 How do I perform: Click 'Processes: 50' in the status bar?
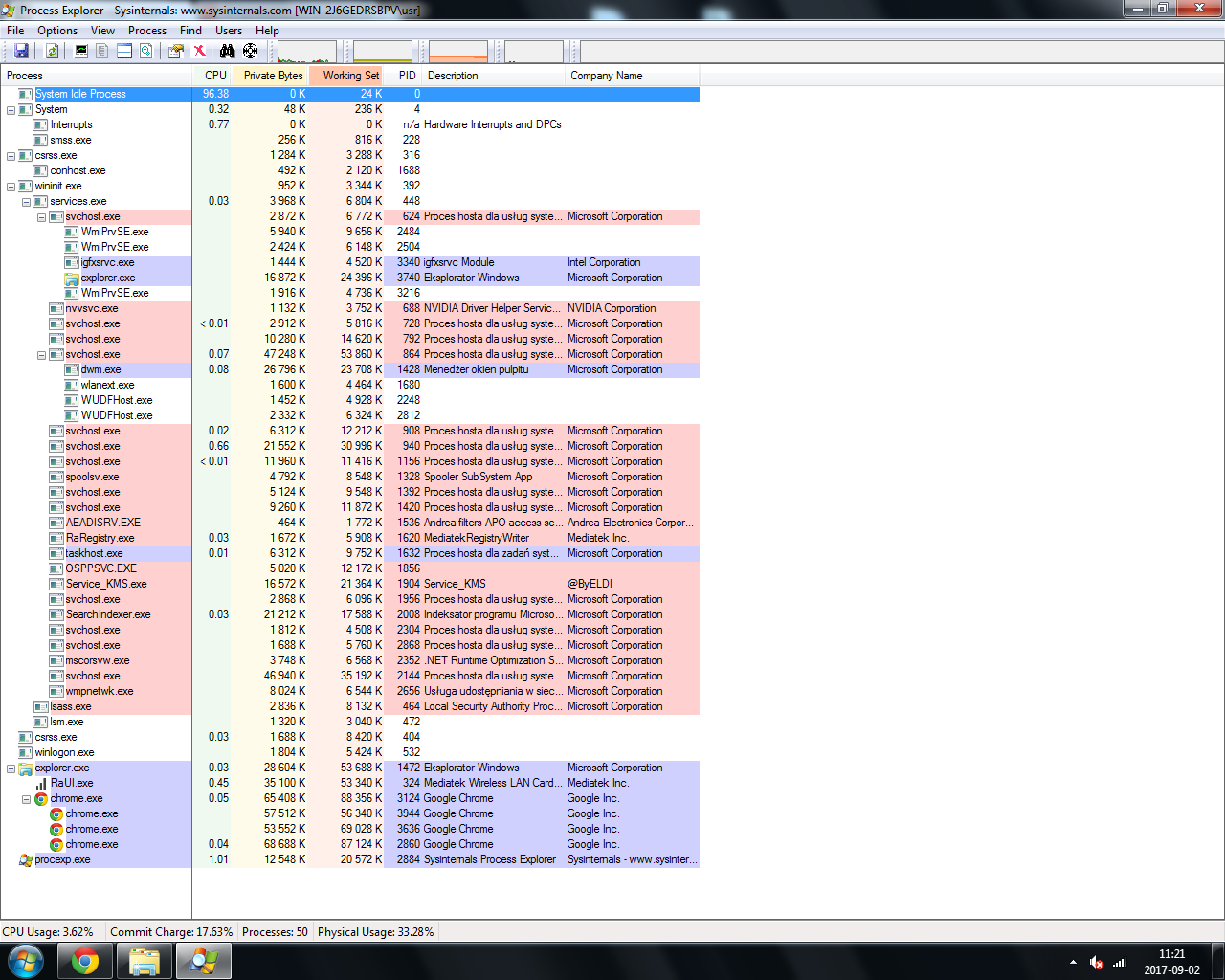tap(275, 932)
